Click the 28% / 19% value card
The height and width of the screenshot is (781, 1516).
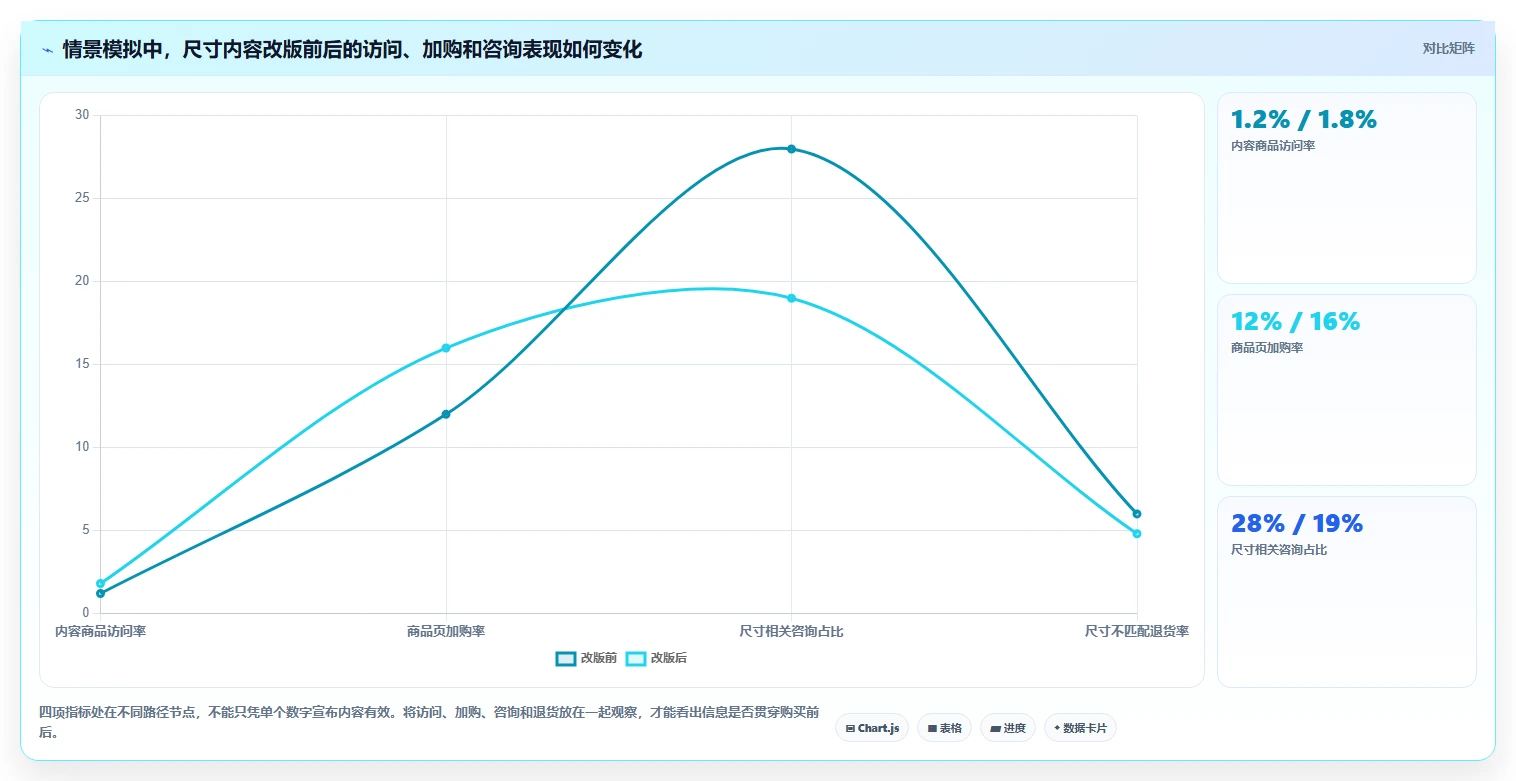1346,592
